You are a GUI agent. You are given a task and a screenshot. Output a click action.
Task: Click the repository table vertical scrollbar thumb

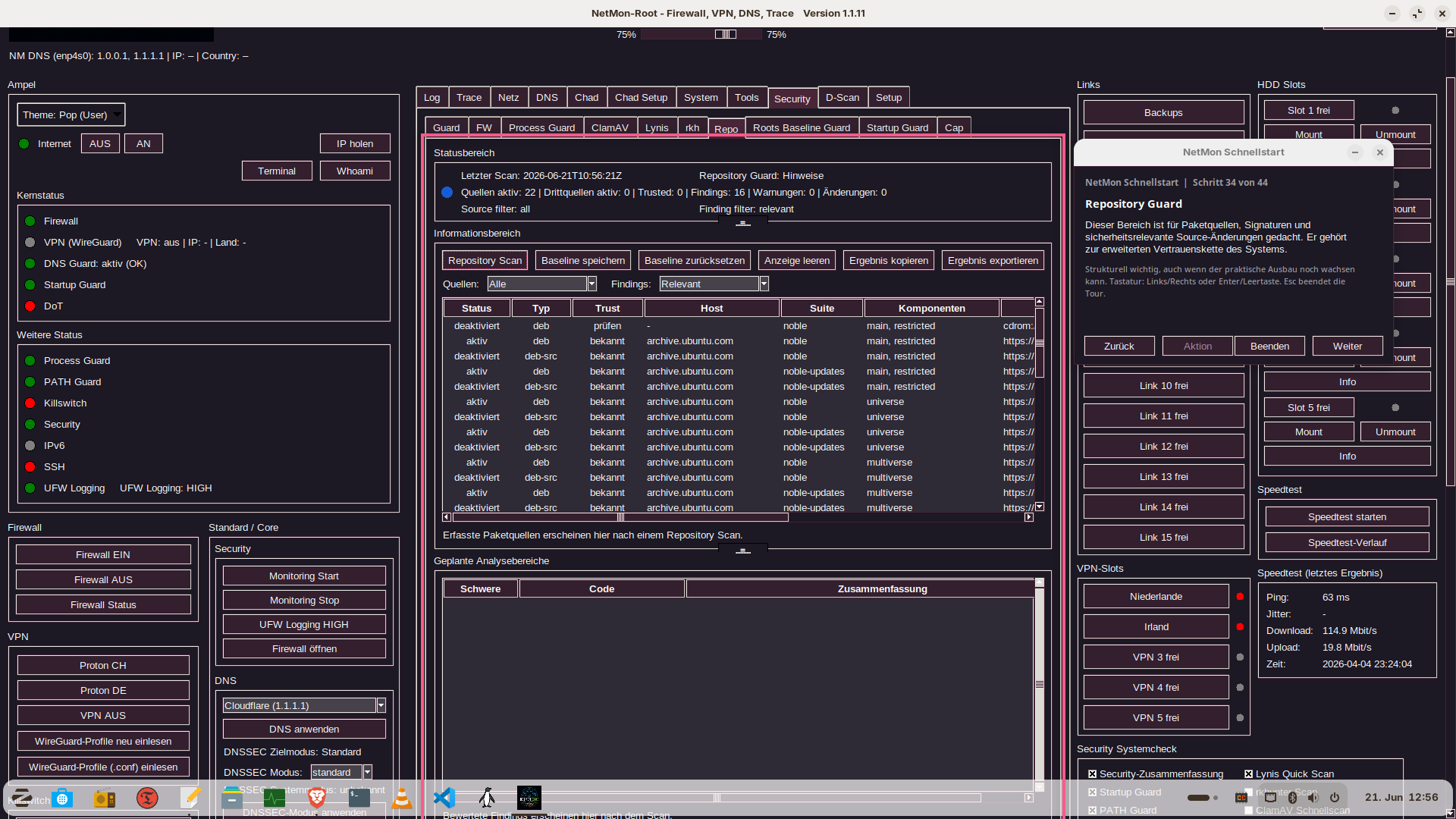pyautogui.click(x=1040, y=343)
